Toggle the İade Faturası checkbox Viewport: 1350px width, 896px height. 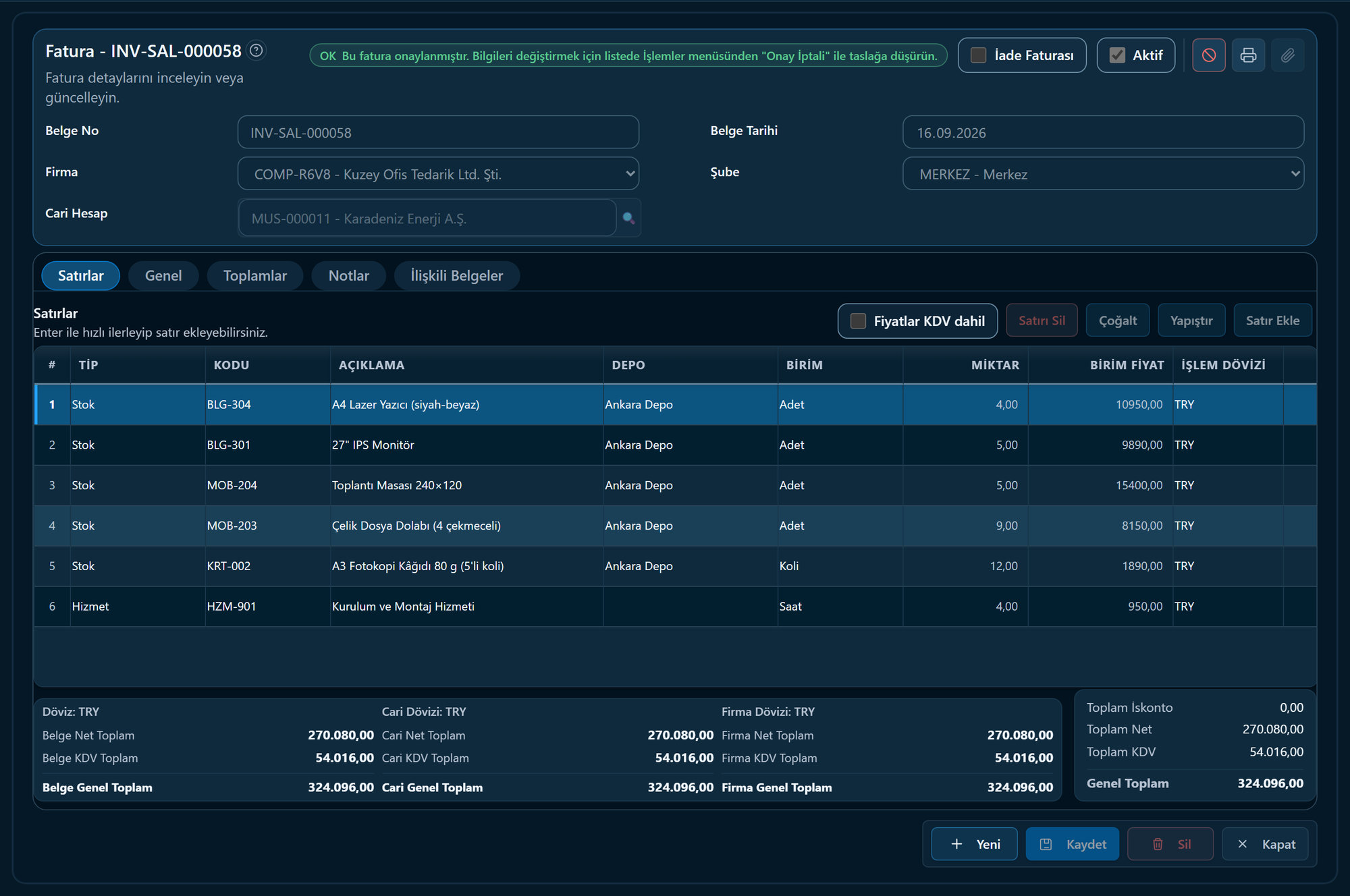[978, 55]
